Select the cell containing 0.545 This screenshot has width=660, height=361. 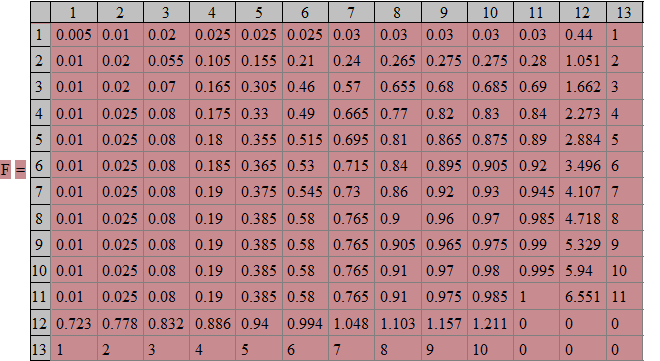(x=305, y=191)
